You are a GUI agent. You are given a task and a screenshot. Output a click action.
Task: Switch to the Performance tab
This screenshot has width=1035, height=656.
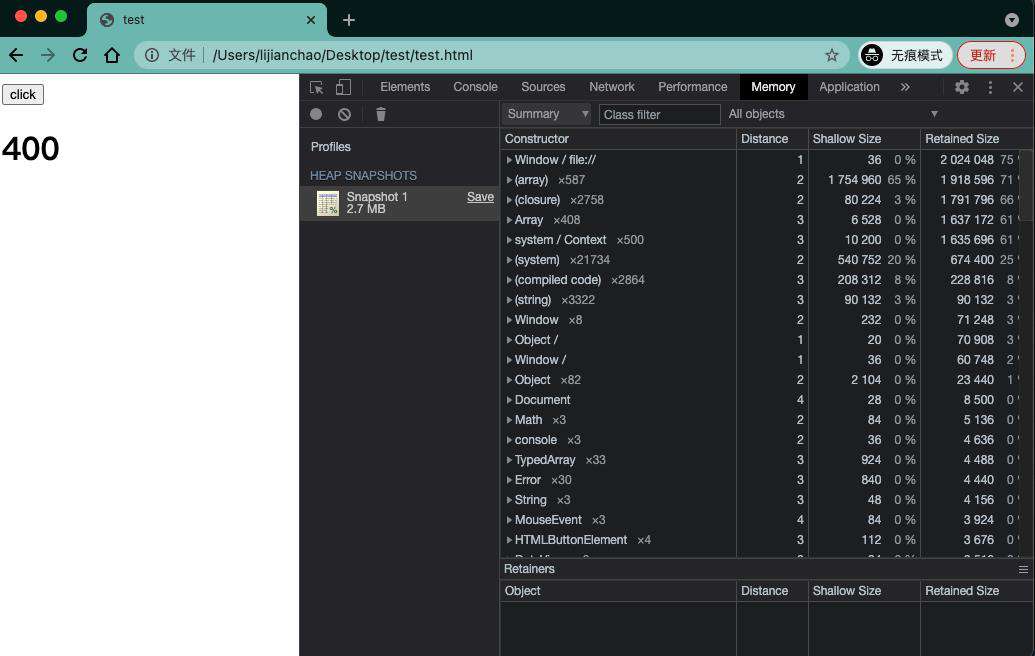coord(692,87)
